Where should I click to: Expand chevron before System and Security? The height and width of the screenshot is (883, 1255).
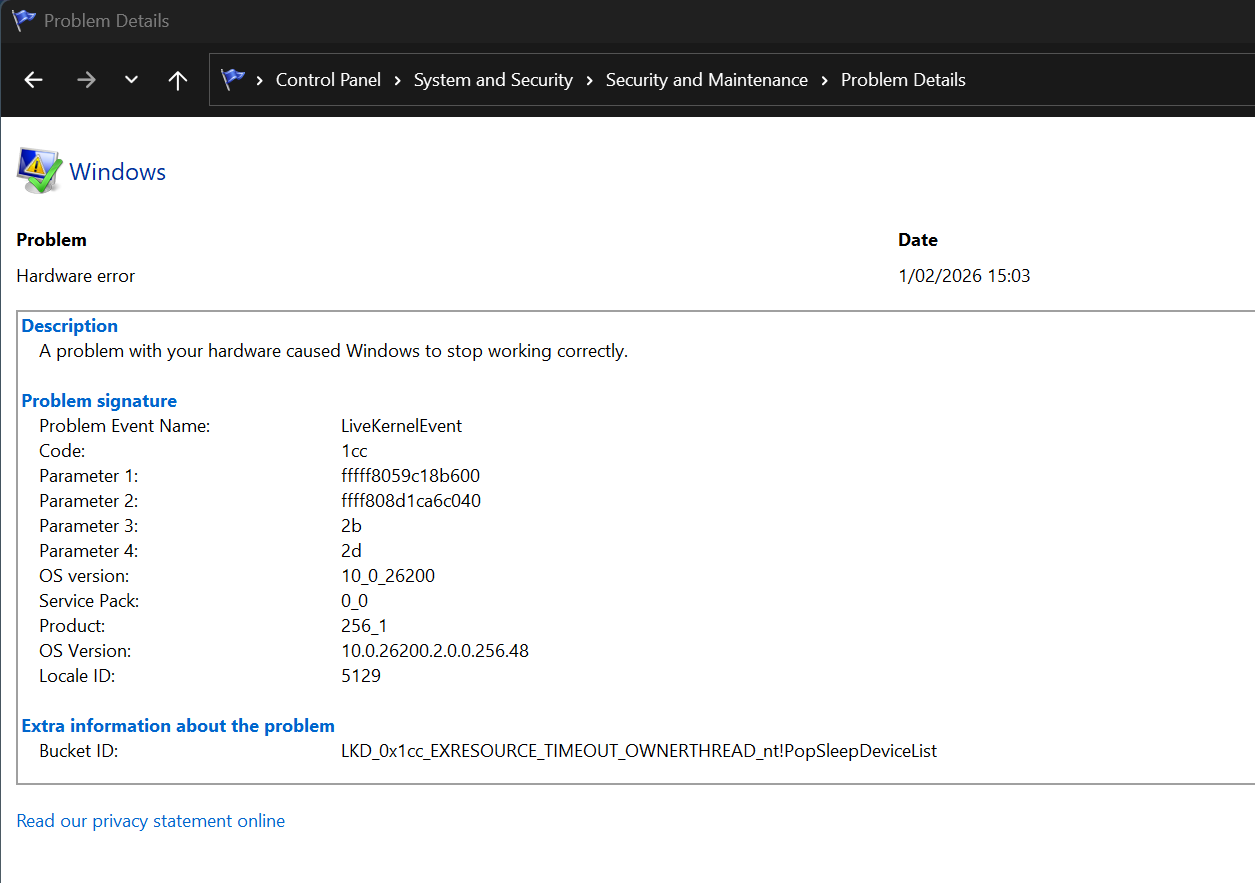(x=398, y=80)
